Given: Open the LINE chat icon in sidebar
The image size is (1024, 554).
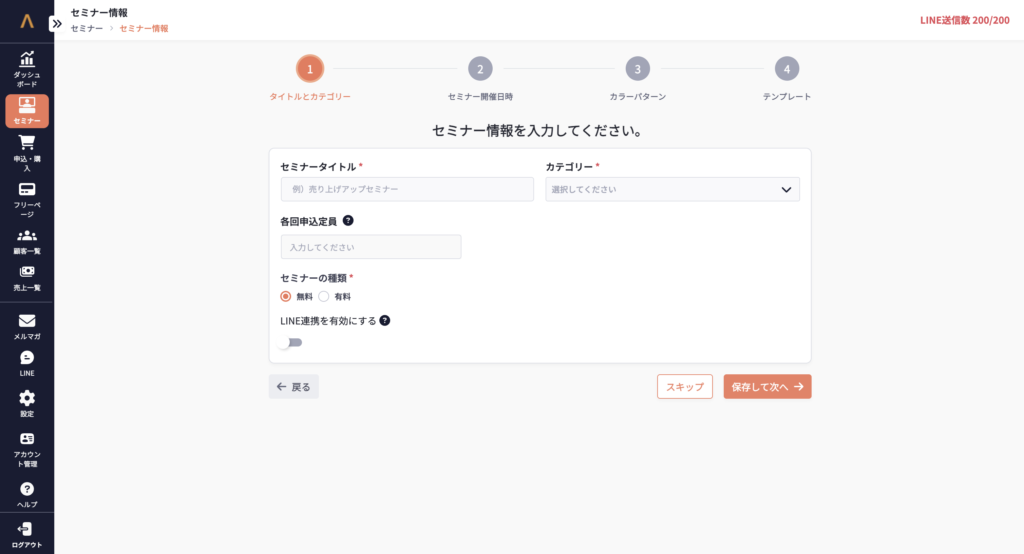Looking at the screenshot, I should point(27,358).
